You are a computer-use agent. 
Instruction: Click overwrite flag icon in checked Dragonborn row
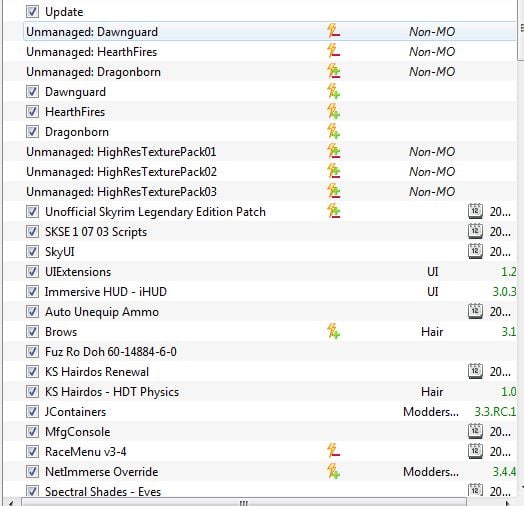[333, 131]
